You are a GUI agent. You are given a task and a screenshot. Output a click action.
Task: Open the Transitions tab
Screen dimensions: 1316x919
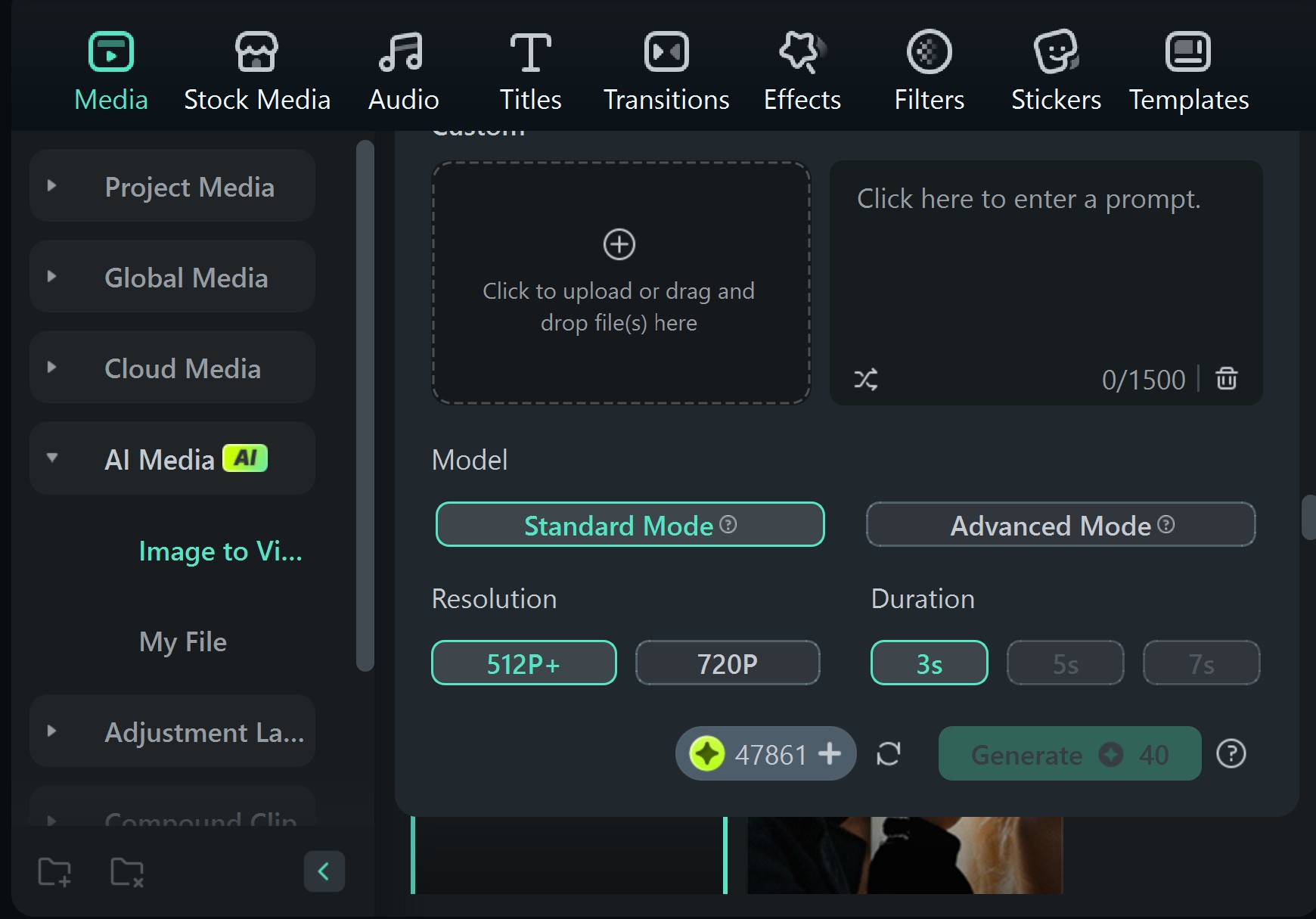[666, 73]
